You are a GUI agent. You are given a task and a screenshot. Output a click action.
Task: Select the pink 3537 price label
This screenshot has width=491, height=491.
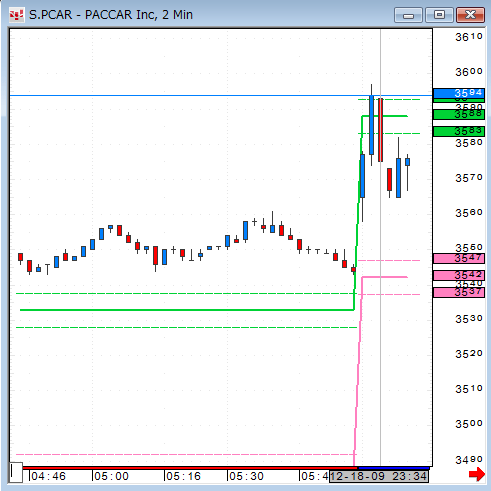click(x=459, y=292)
